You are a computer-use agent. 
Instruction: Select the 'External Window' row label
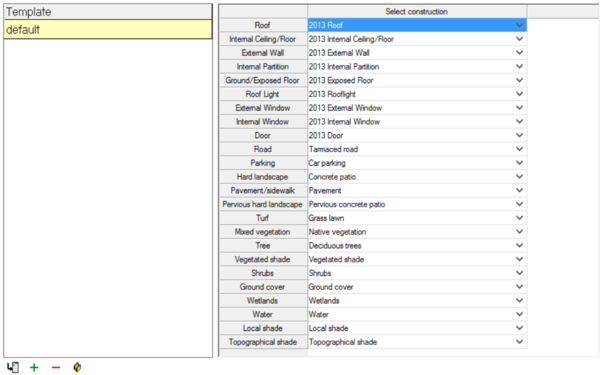[263, 108]
